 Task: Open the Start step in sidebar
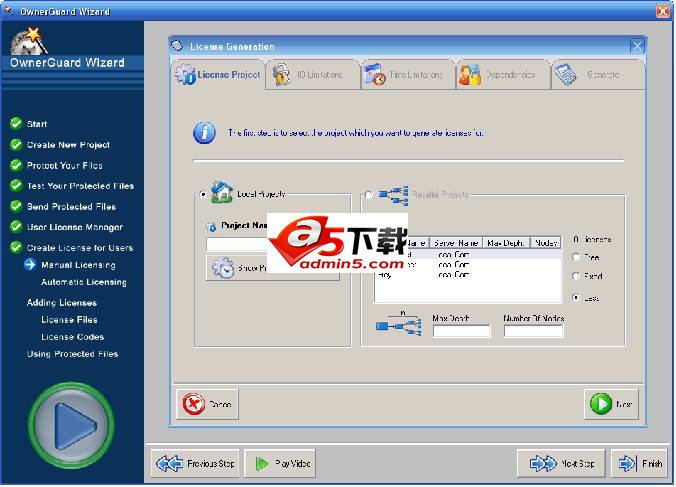tap(37, 124)
